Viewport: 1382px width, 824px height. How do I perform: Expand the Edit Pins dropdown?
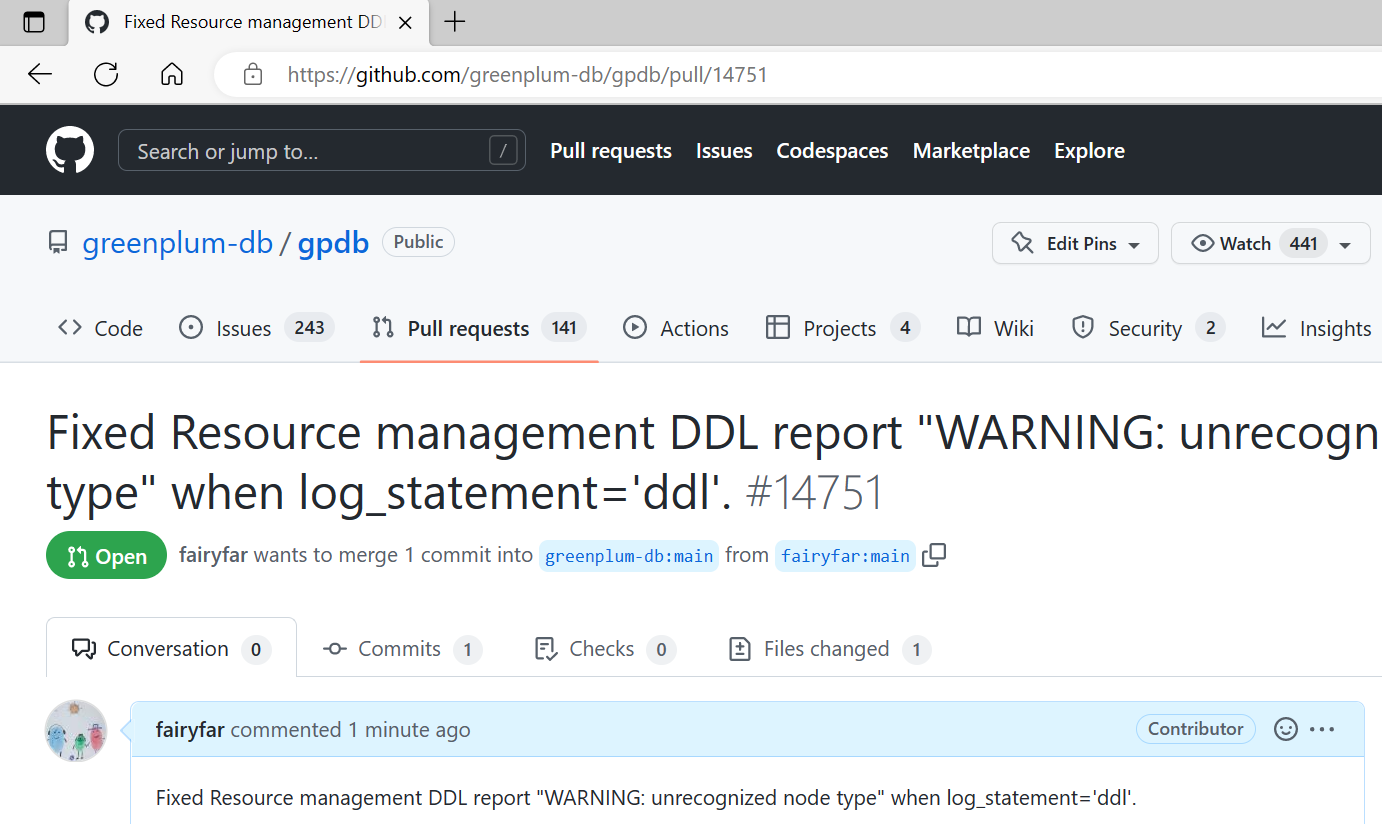[x=1075, y=243]
